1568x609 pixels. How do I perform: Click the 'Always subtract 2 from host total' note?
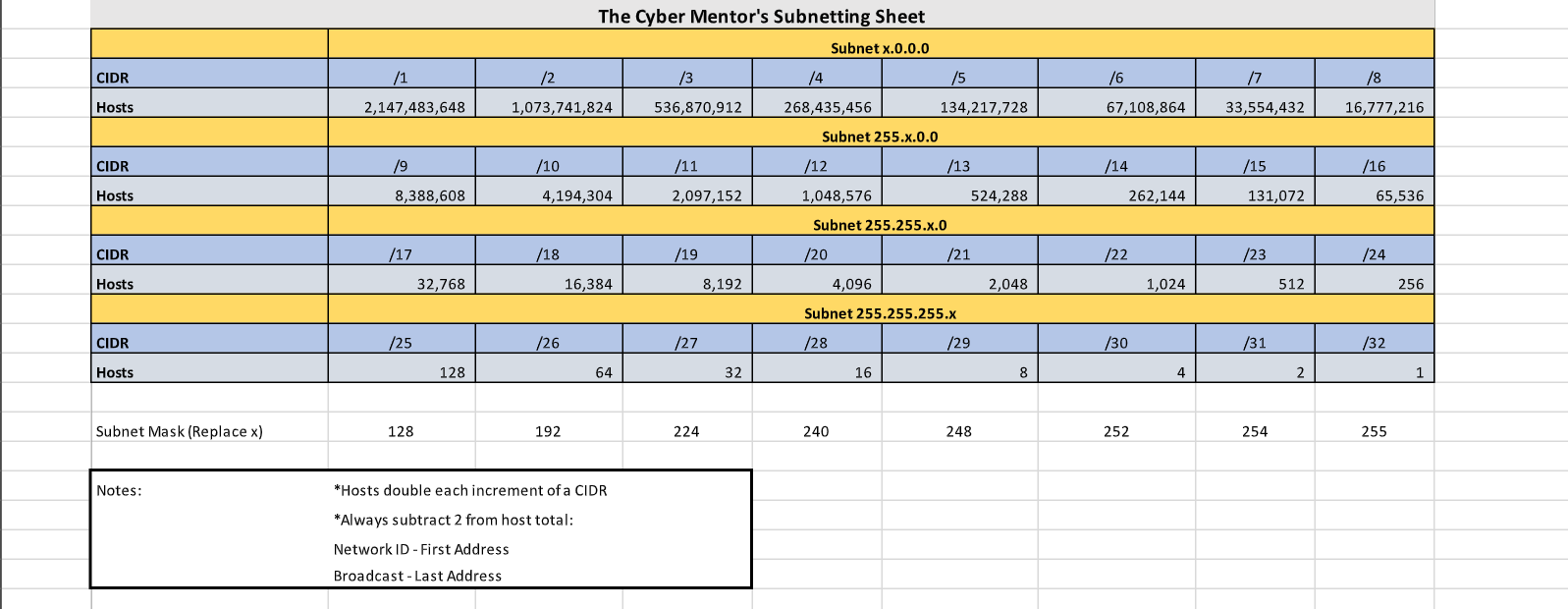(x=454, y=520)
